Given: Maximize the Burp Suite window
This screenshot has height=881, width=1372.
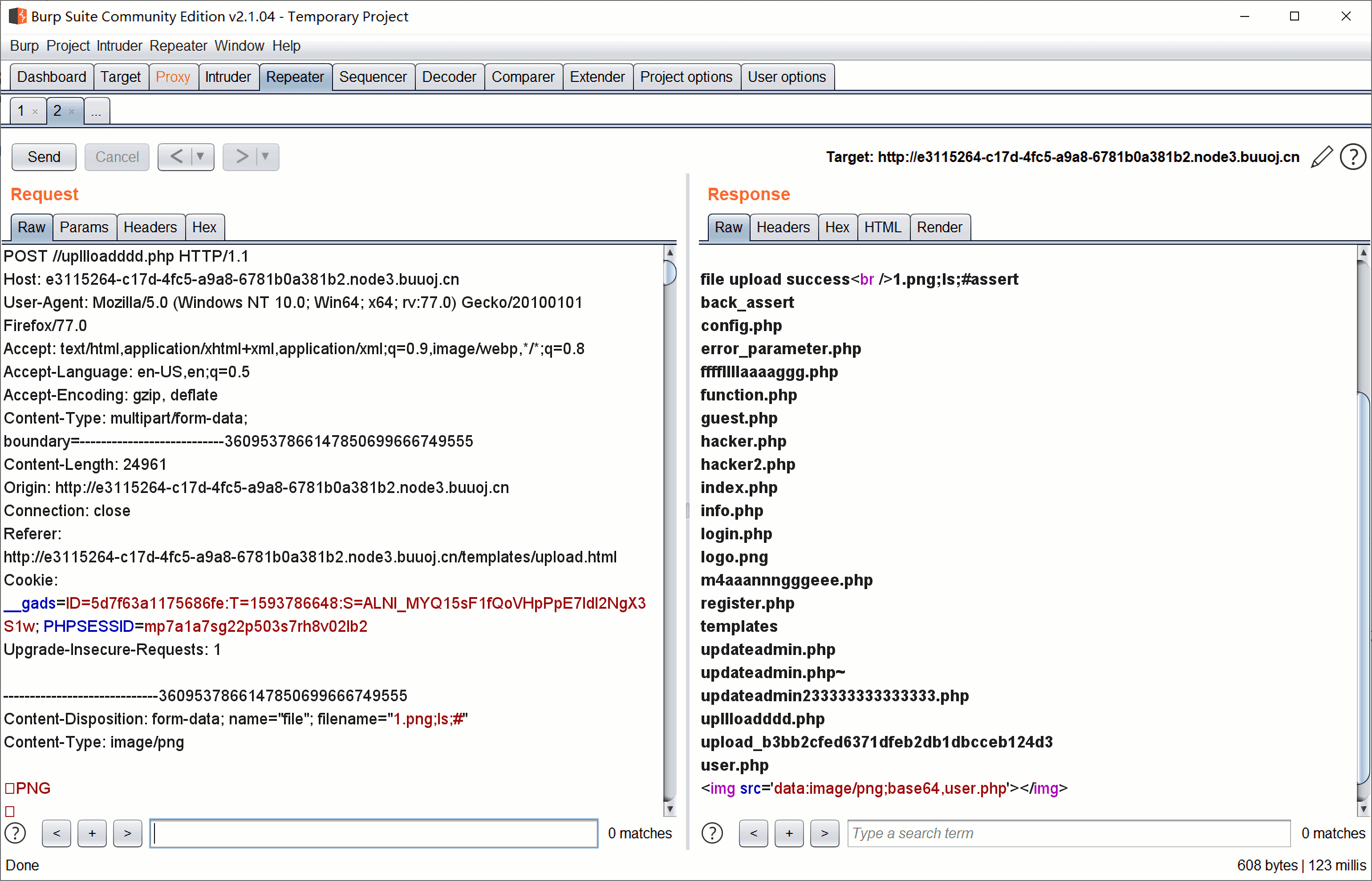Looking at the screenshot, I should pos(1295,16).
